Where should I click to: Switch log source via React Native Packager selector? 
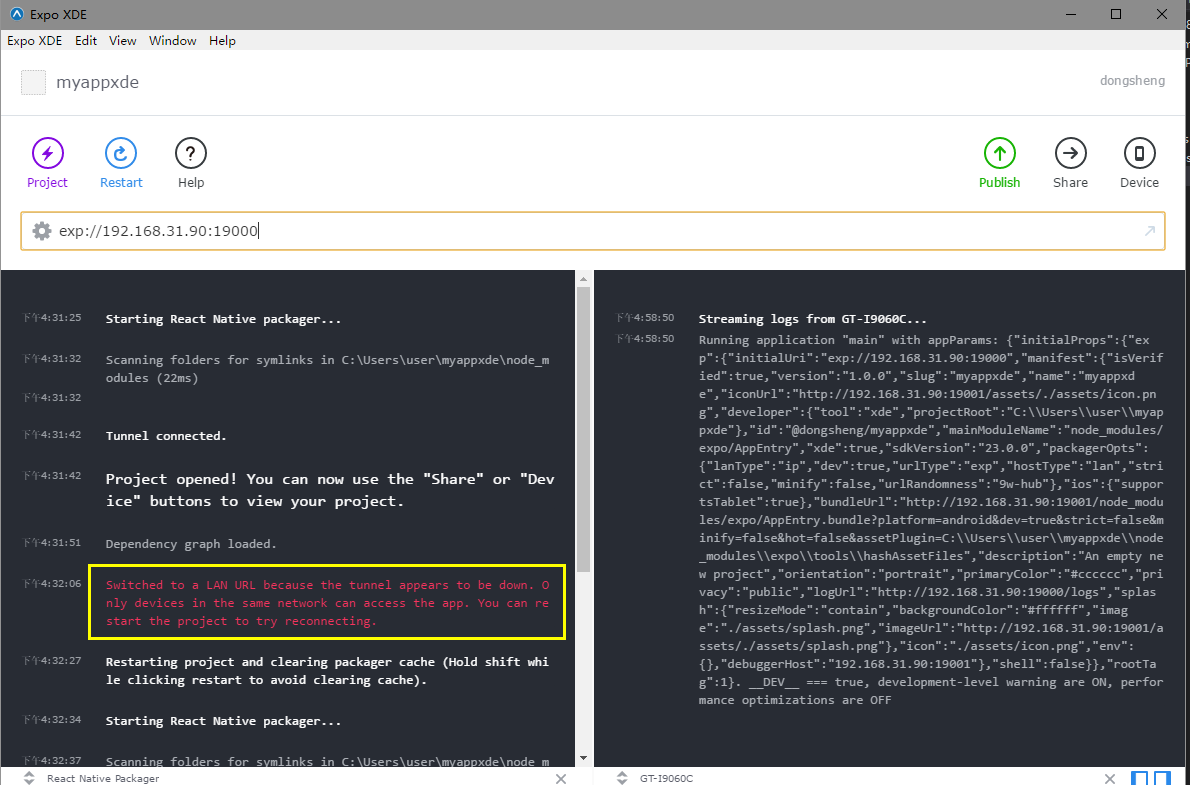tap(29, 778)
